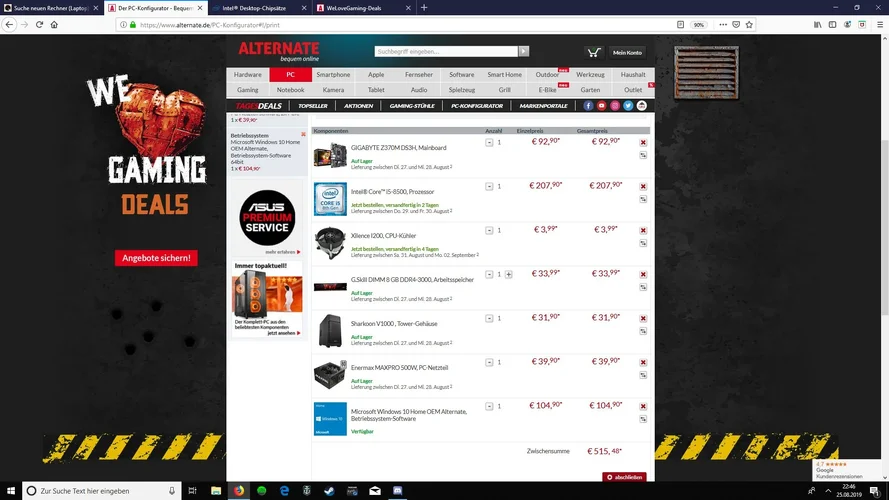889x500 pixels.
Task: Bookmark this page with star icon
Action: pos(749,24)
